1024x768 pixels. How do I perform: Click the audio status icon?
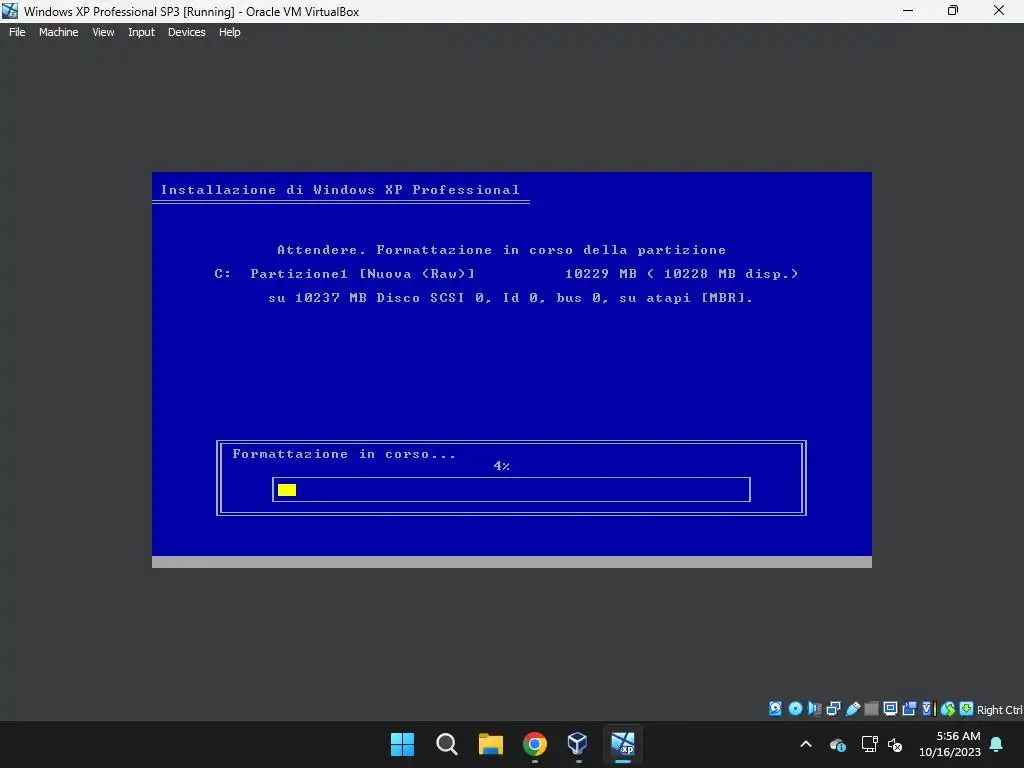[x=814, y=709]
